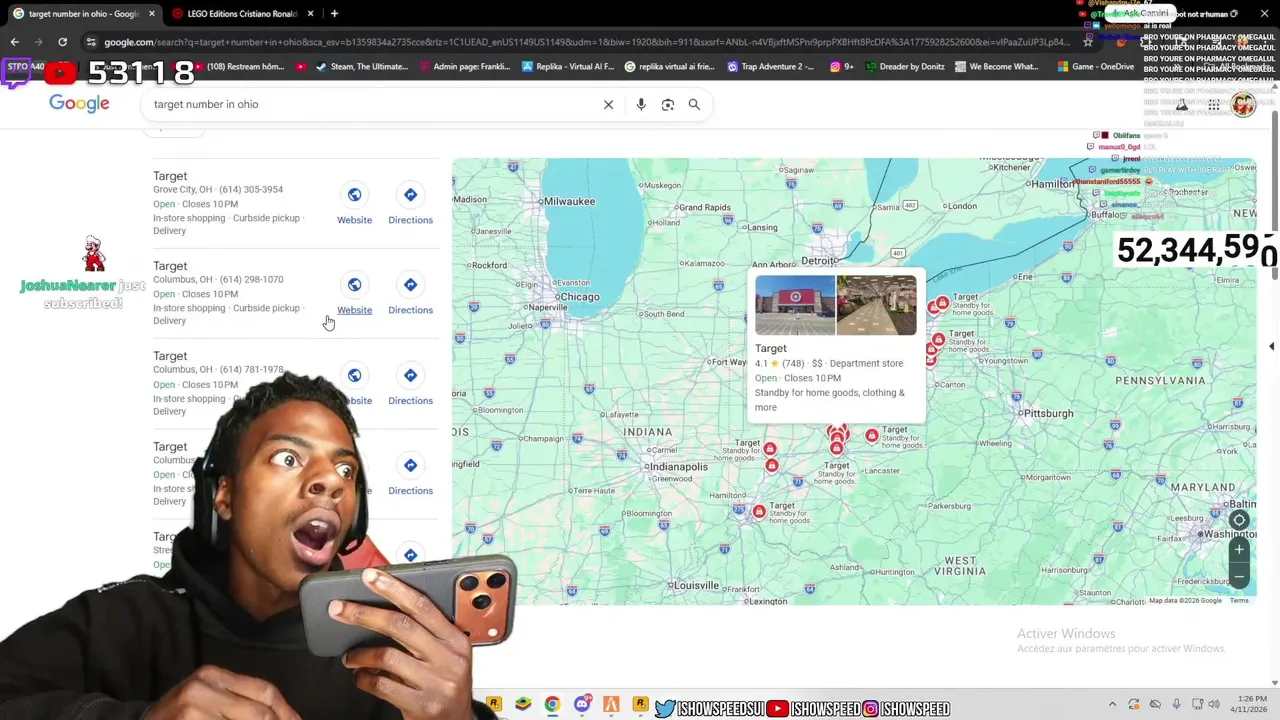Open the Dreader by Donitz bookmark
The width and height of the screenshot is (1280, 720).
(905, 67)
